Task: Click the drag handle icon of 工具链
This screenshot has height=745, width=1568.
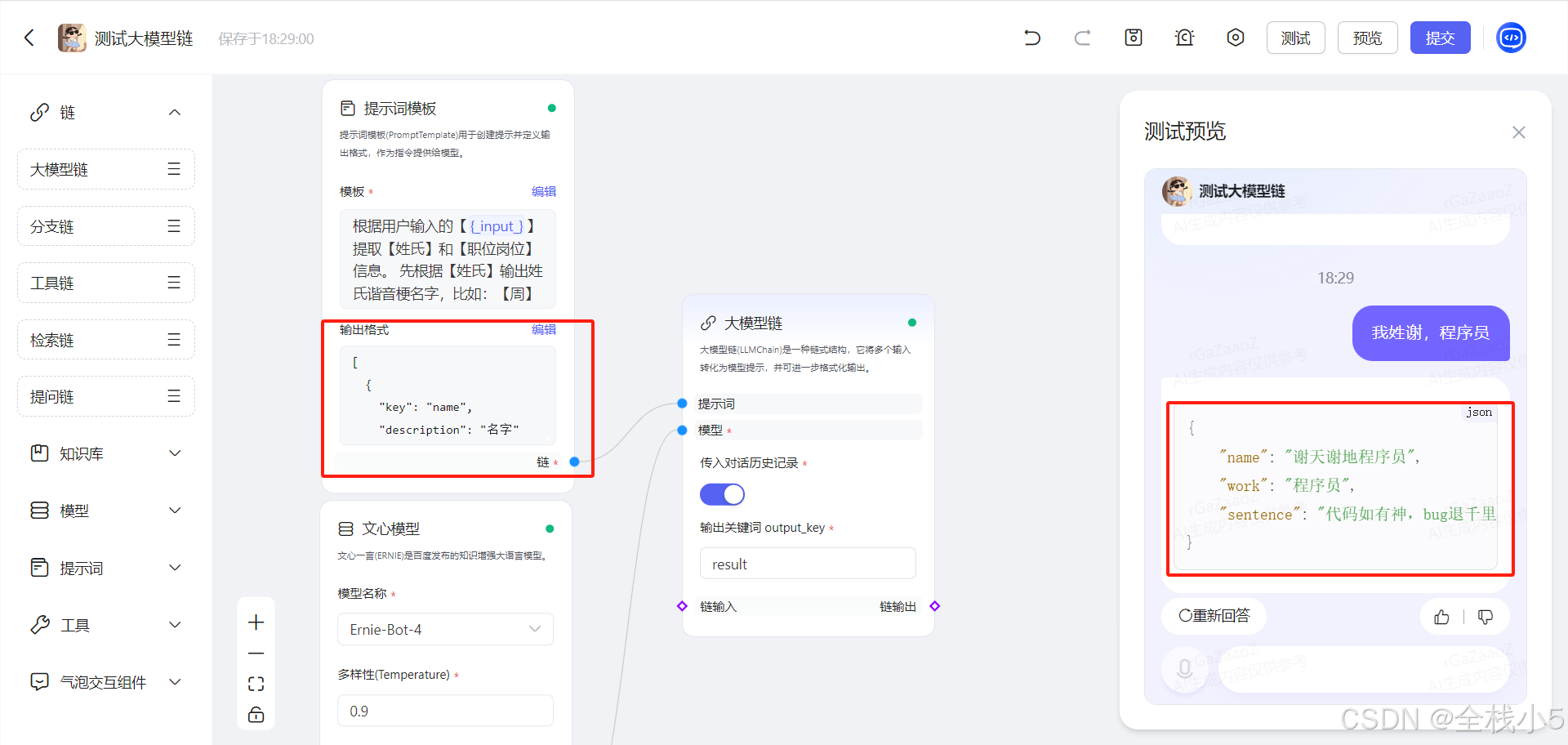Action: (x=174, y=283)
